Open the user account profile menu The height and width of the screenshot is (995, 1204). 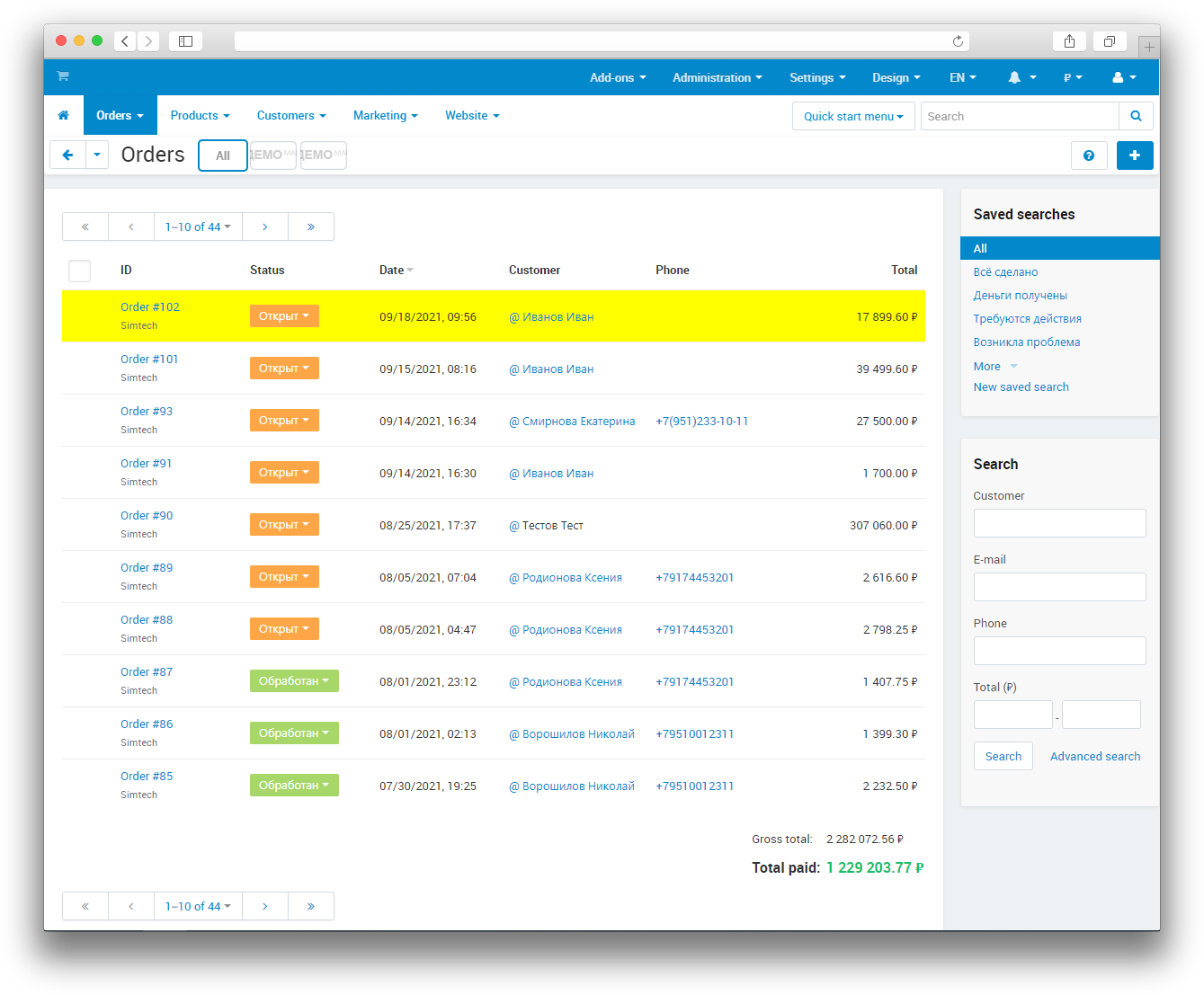click(1124, 78)
